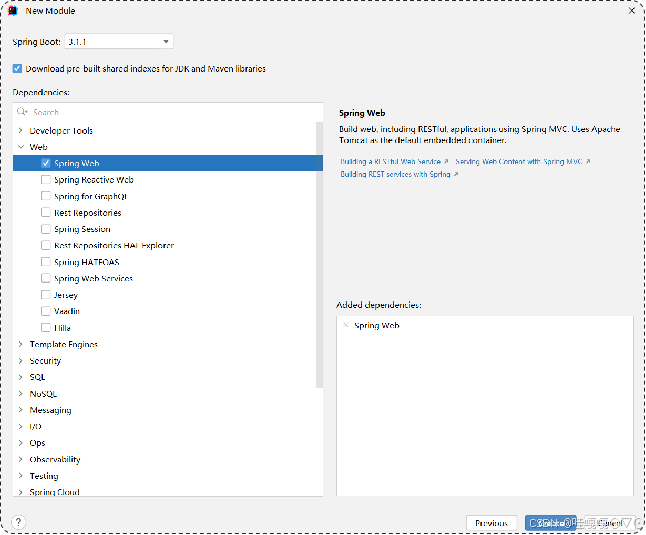Image resolution: width=646 pixels, height=535 pixels.
Task: Focus the dependency search field
Action: pos(170,112)
